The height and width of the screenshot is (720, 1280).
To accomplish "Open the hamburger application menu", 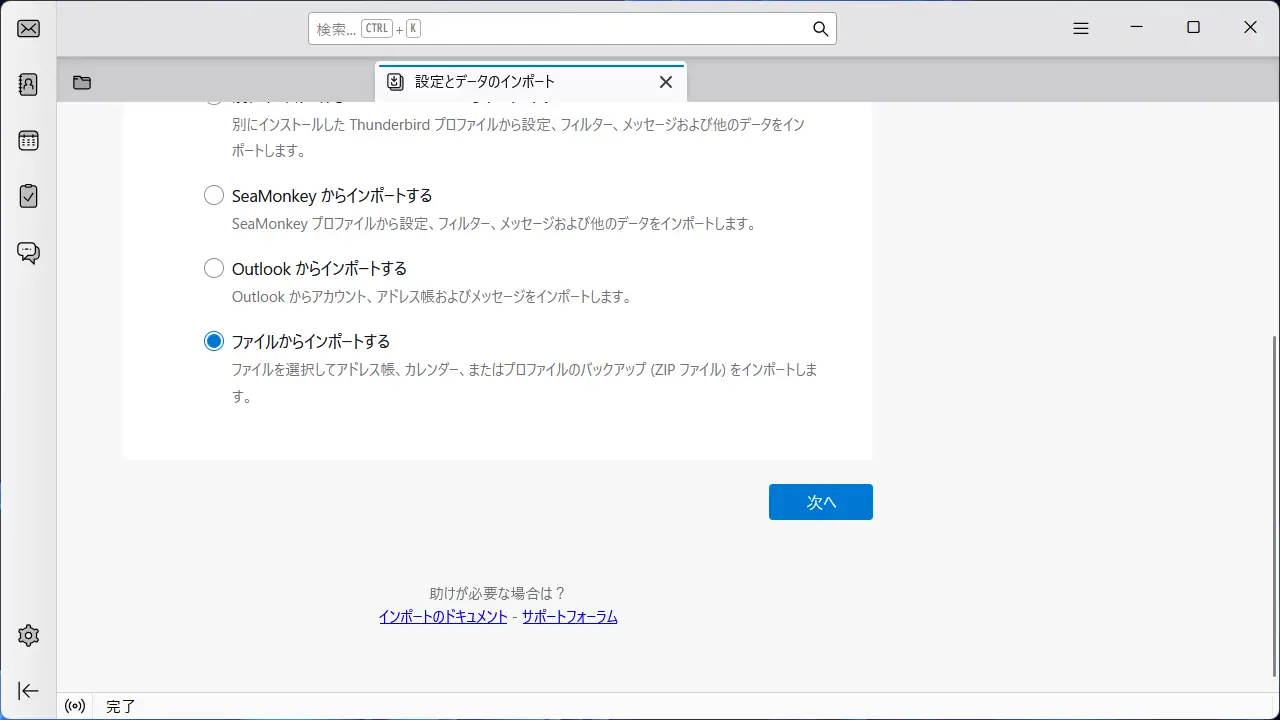I will (1081, 29).
